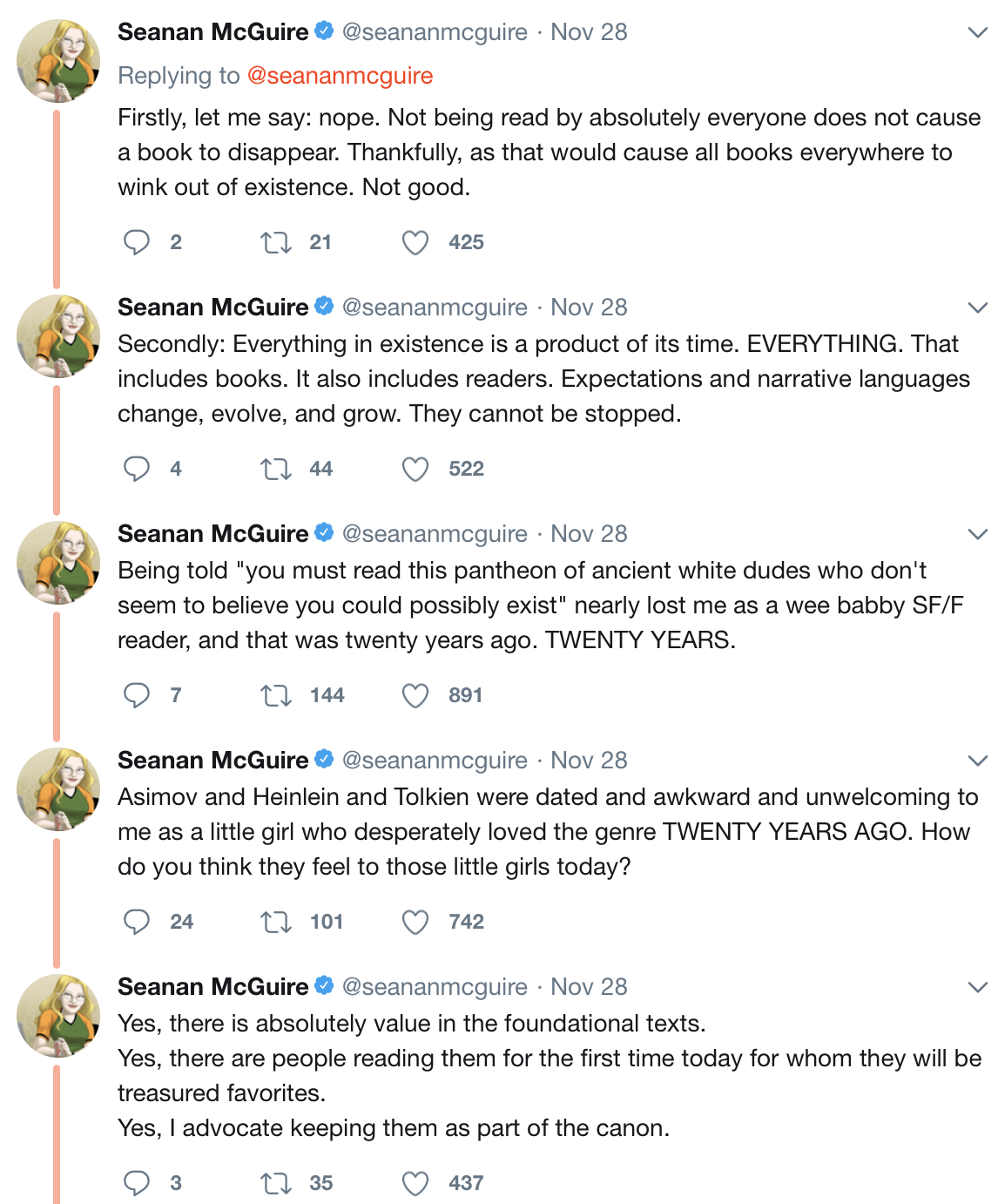Like the tweet with 425 likes

pyautogui.click(x=415, y=242)
